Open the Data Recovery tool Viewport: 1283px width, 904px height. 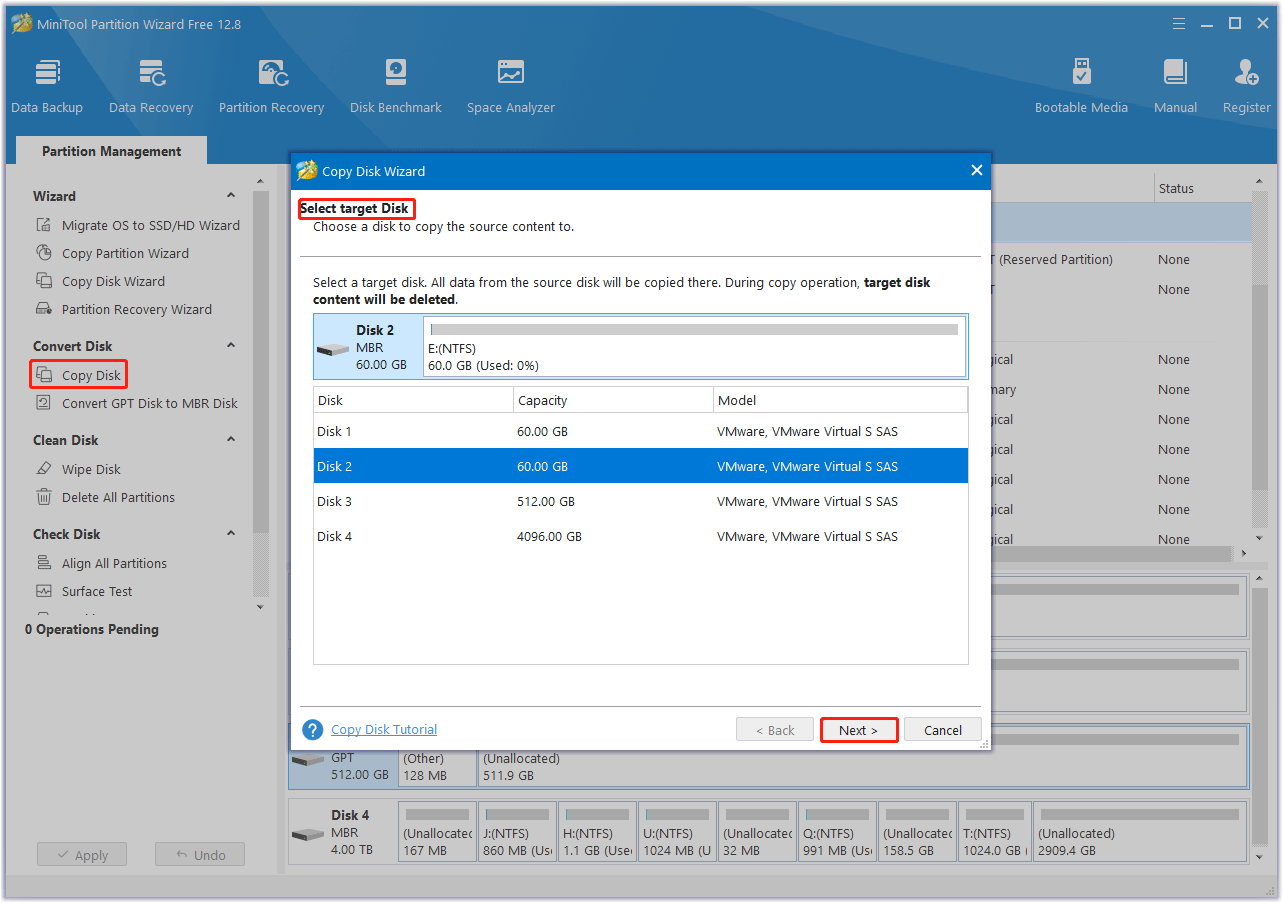[x=151, y=86]
